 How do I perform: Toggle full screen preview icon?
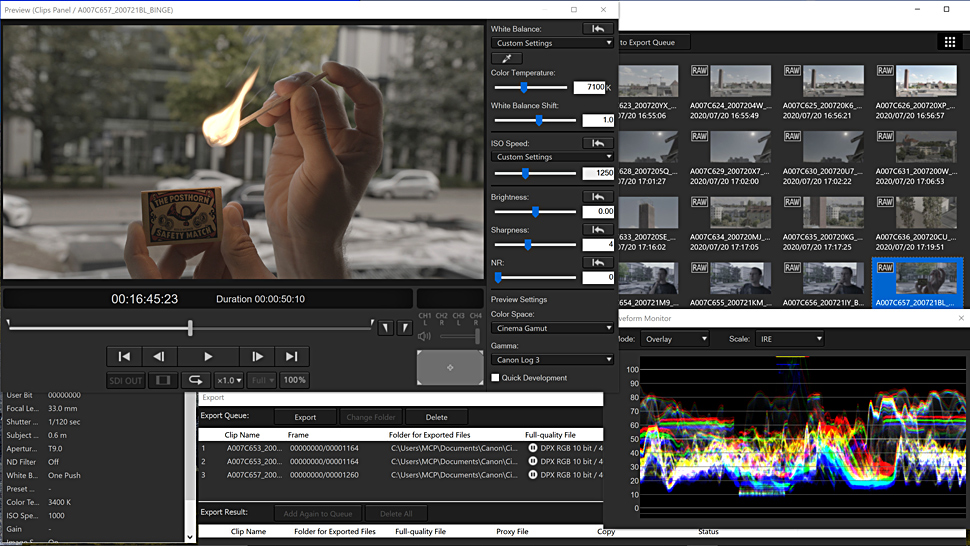pos(163,380)
